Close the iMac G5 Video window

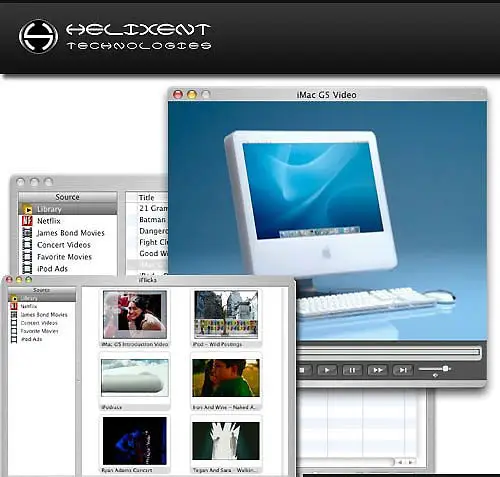178,95
